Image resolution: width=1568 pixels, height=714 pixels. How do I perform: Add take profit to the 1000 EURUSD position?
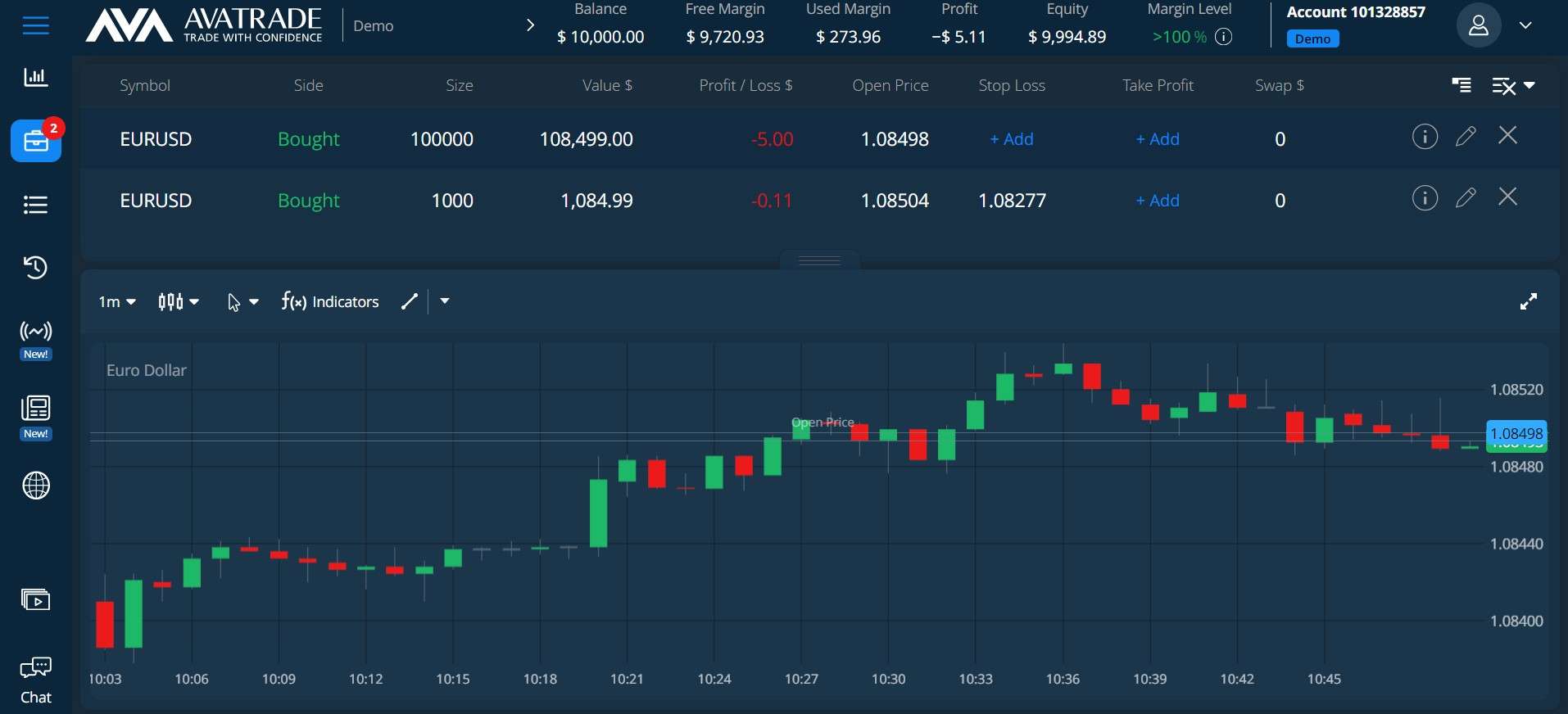point(1158,201)
